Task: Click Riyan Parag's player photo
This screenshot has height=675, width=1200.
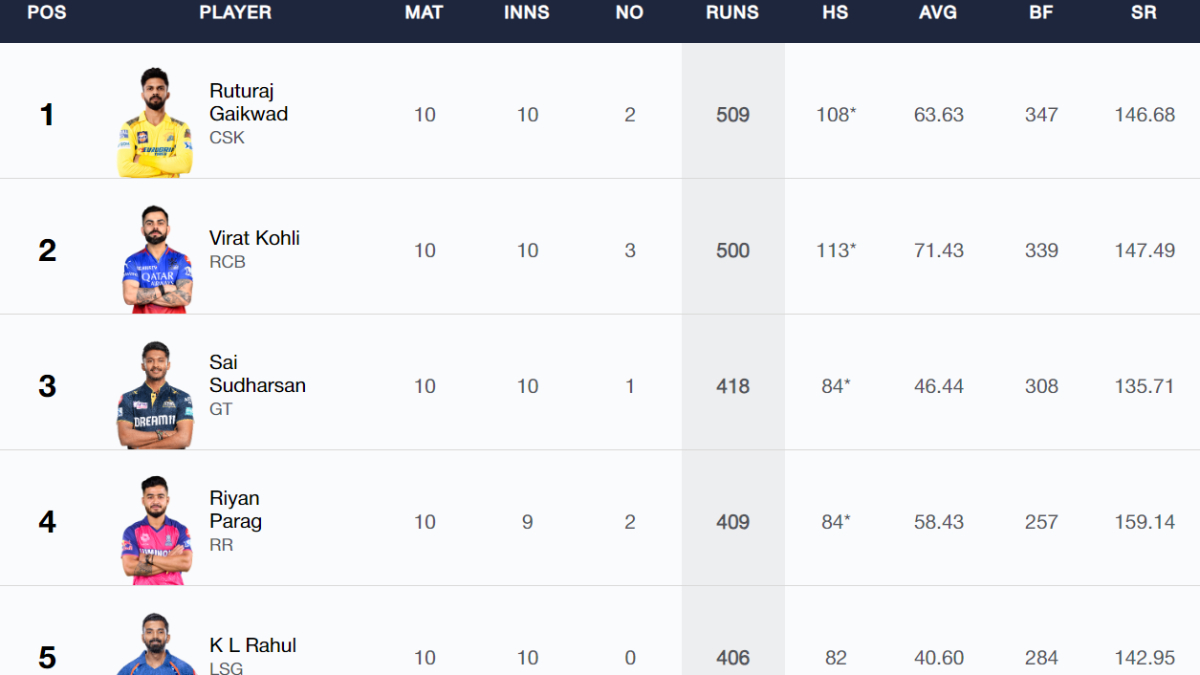Action: (x=155, y=530)
